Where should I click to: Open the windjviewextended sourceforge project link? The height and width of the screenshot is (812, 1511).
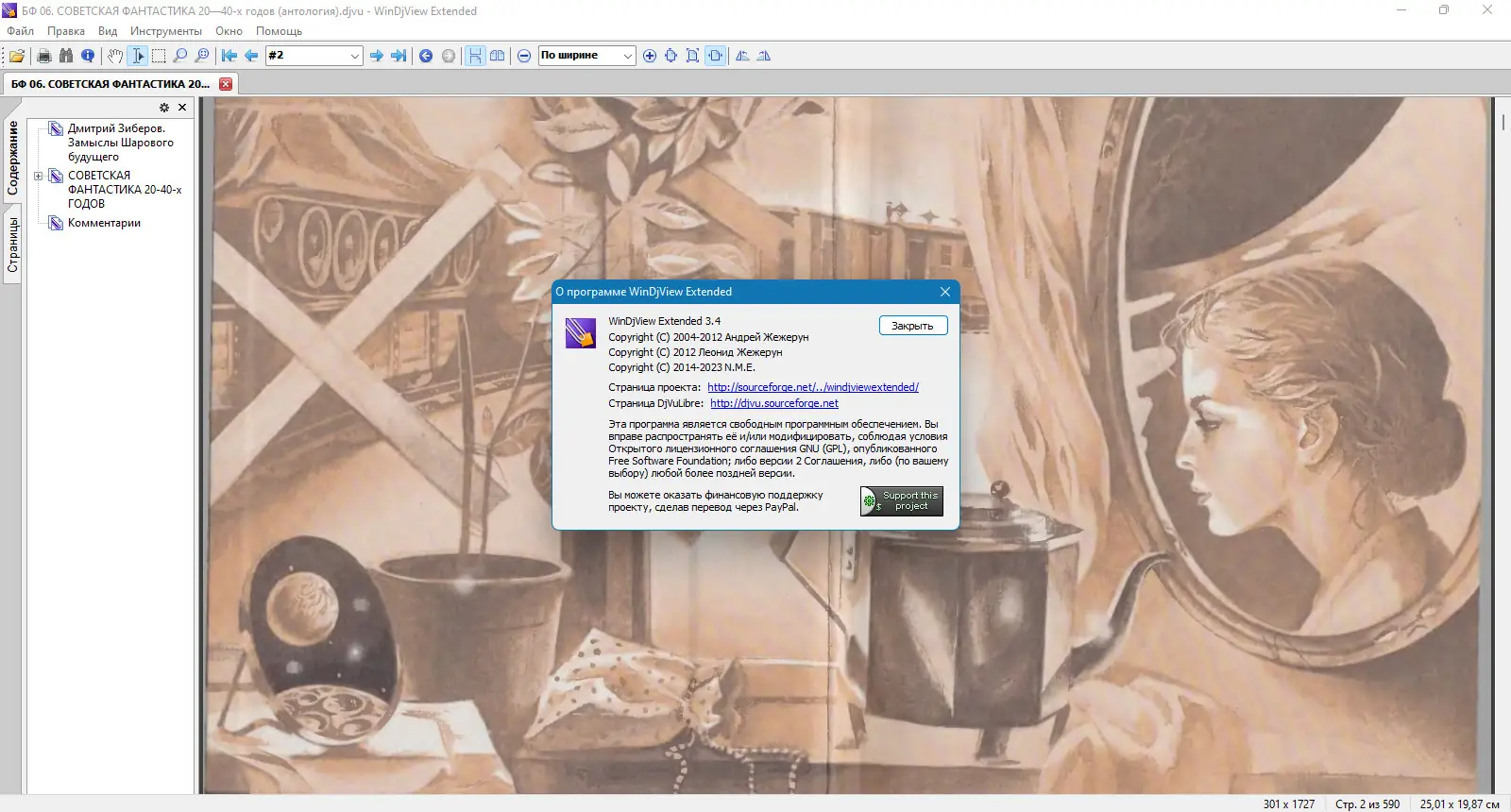pyautogui.click(x=813, y=387)
